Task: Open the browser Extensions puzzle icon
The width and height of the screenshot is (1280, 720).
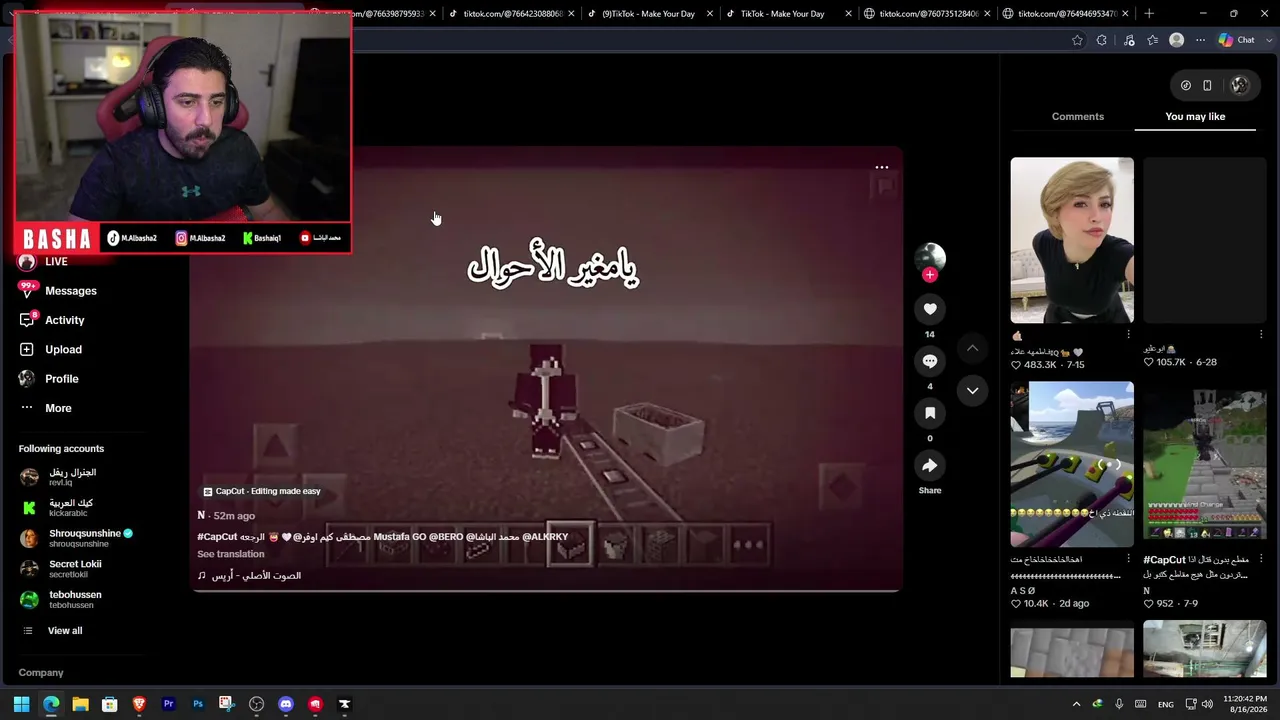Action: 1102,40
